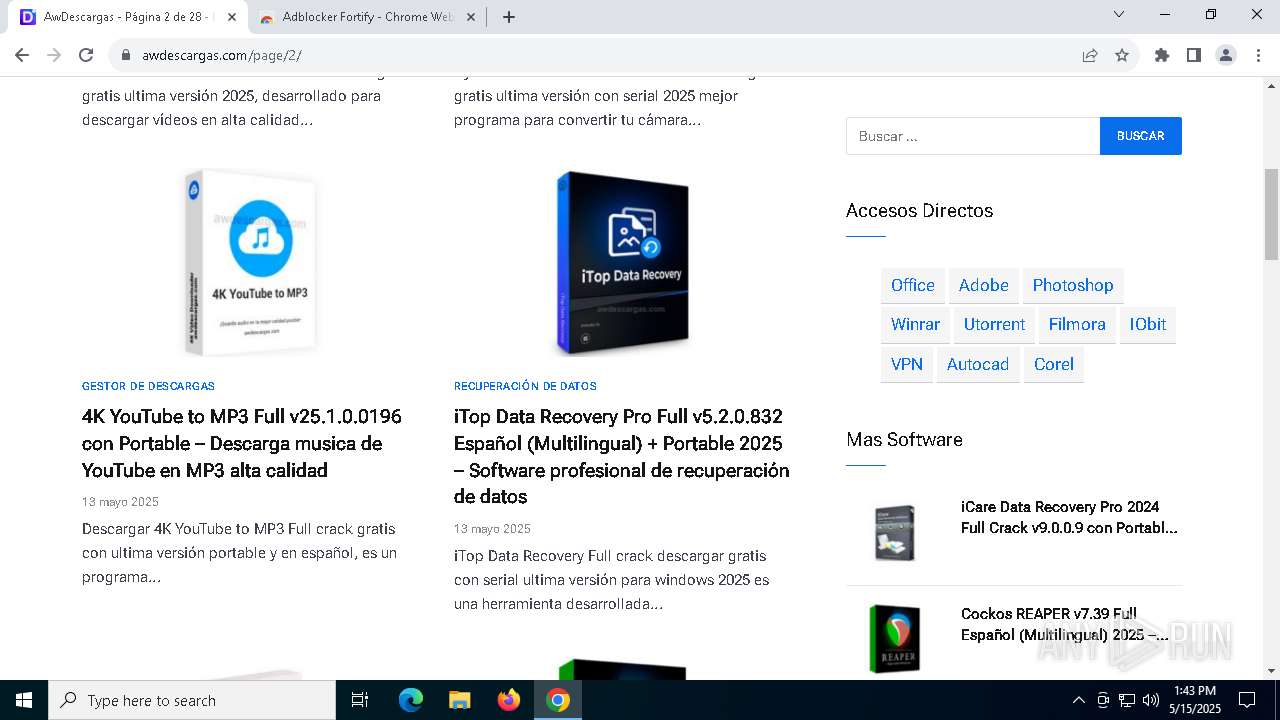Click the browser forward arrow
1280x720 pixels.
coord(54,55)
